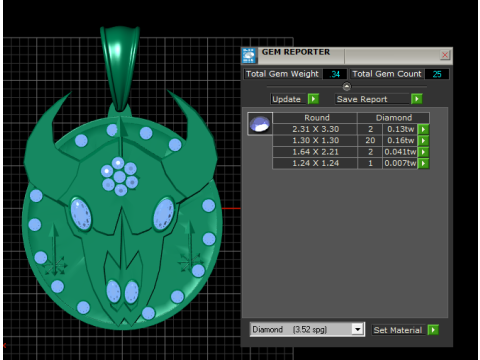
Task: Select the pendant bail loop at the top
Action: [120, 68]
